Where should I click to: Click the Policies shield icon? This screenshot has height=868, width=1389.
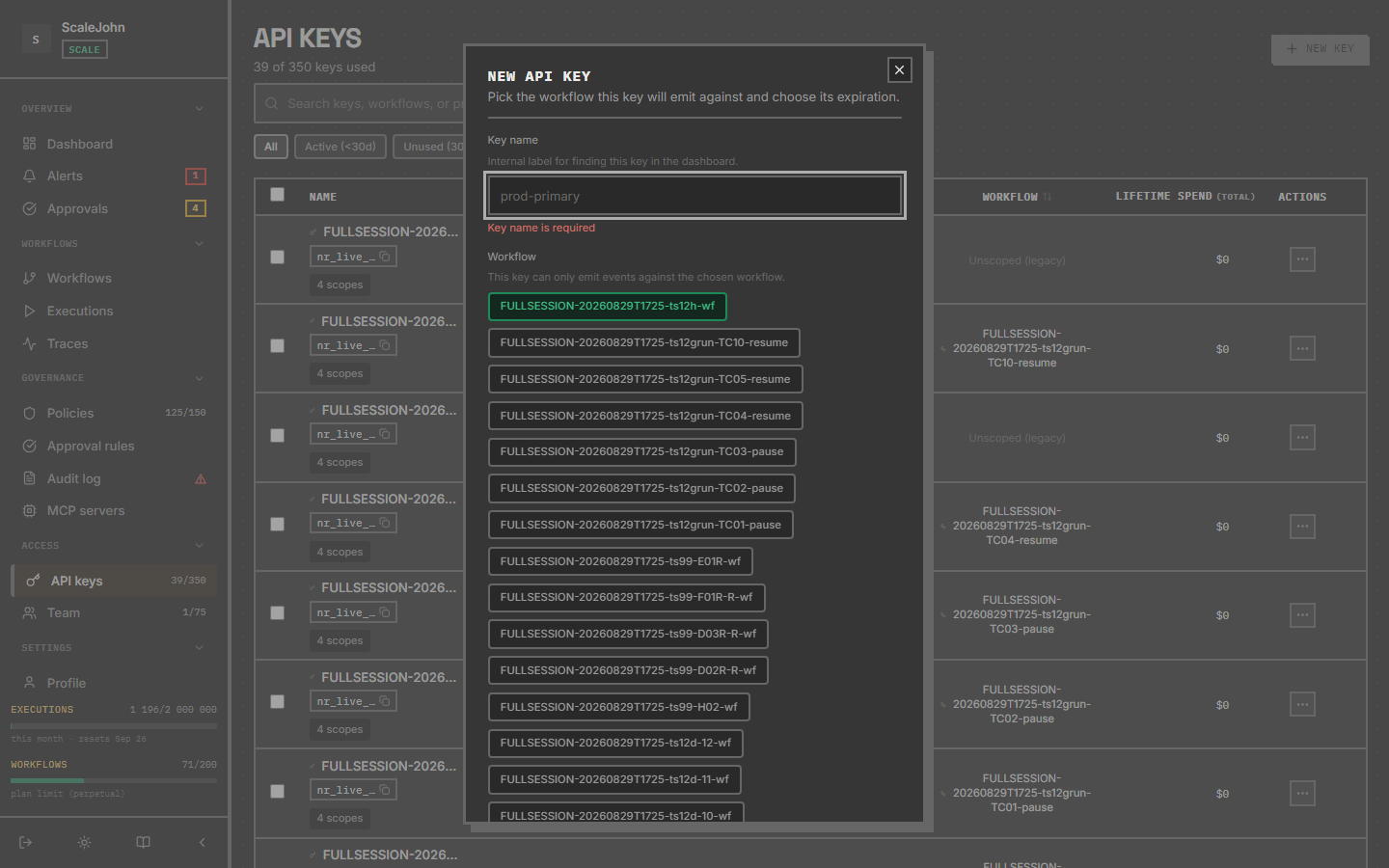[29, 413]
